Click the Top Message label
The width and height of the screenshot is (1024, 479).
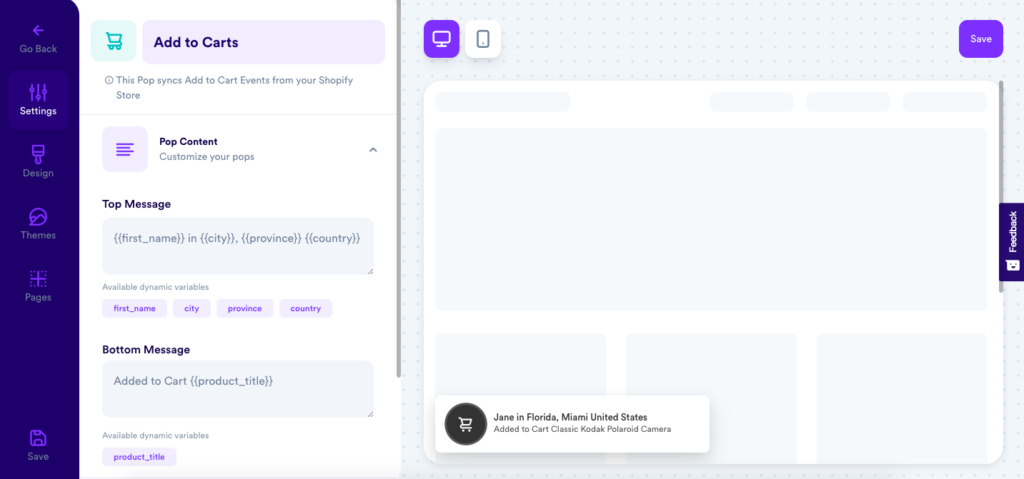pos(136,204)
